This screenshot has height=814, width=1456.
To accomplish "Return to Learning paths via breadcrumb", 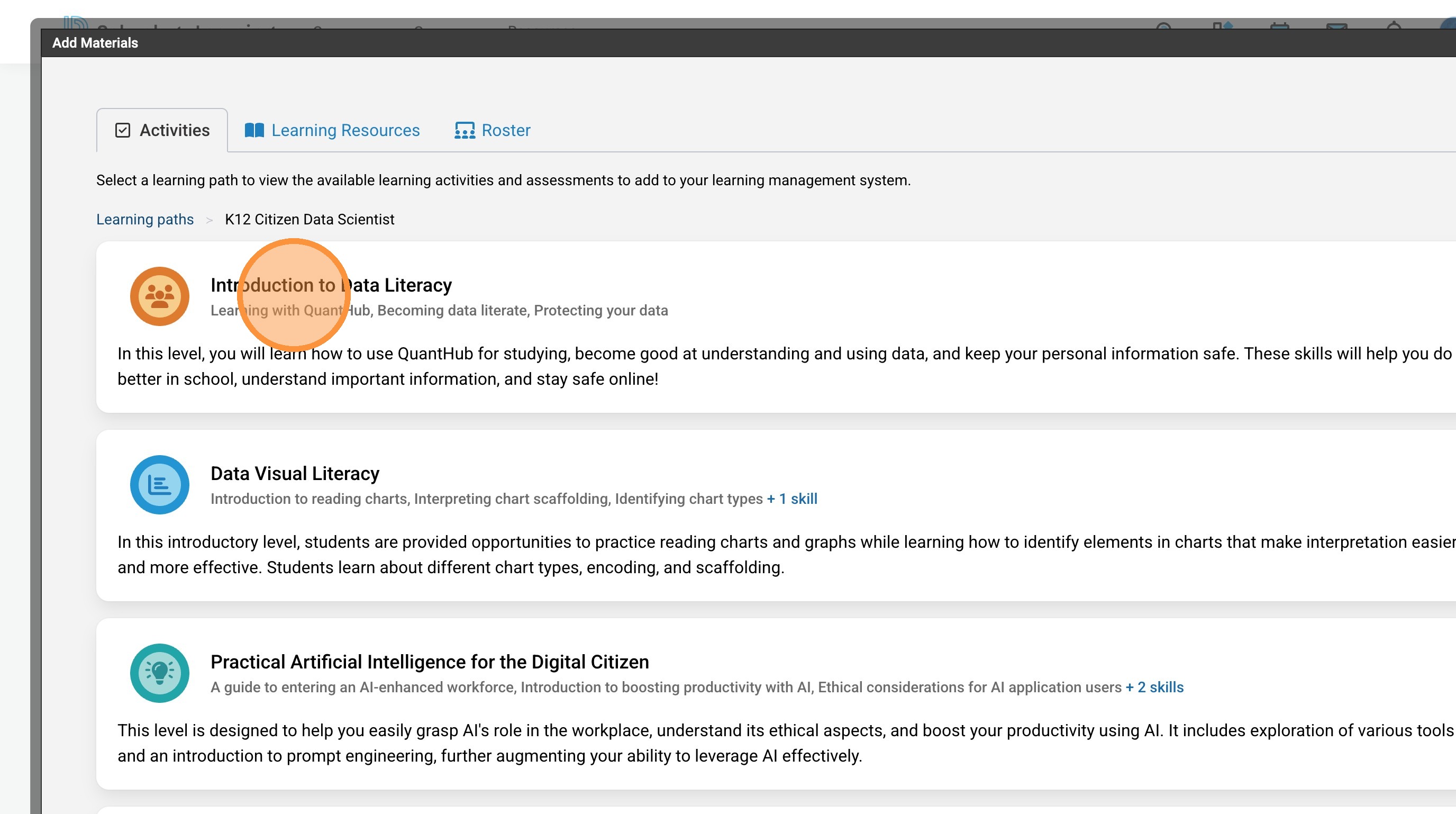I will pos(144,219).
